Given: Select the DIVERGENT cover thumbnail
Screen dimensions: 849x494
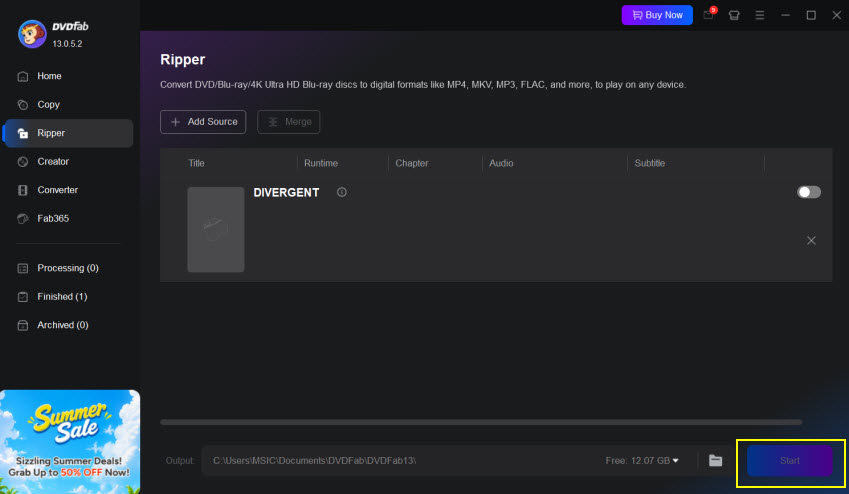Looking at the screenshot, I should [215, 230].
